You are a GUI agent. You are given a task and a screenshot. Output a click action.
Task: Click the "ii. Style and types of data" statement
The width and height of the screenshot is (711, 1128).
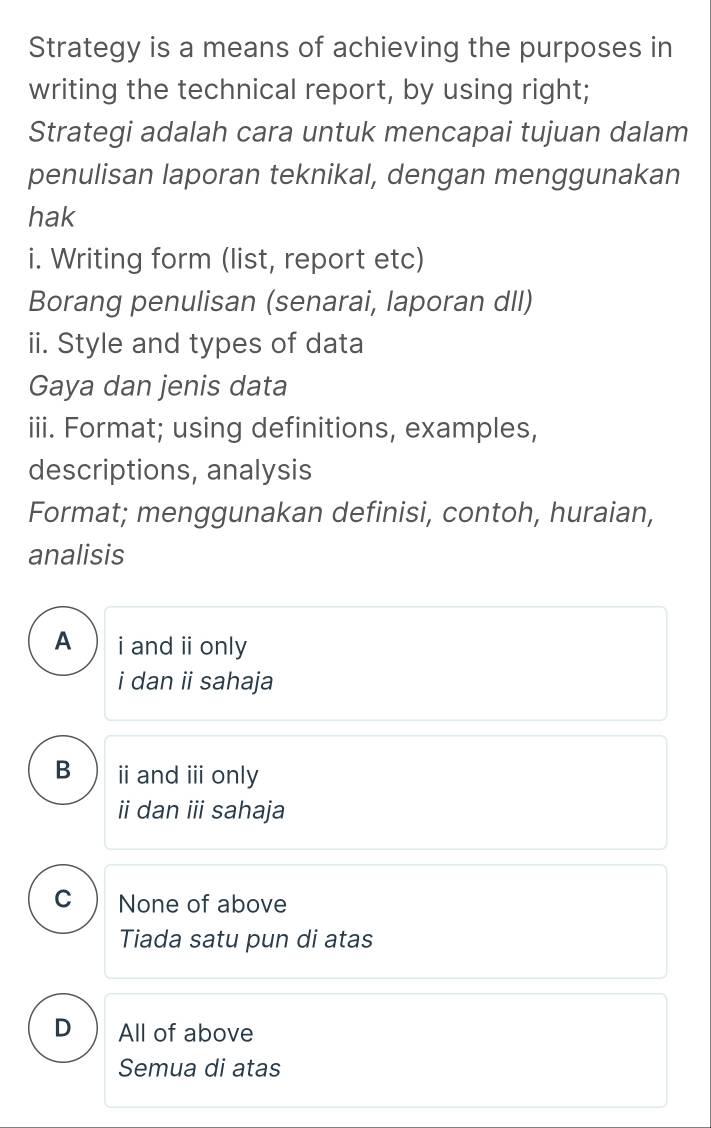197,344
